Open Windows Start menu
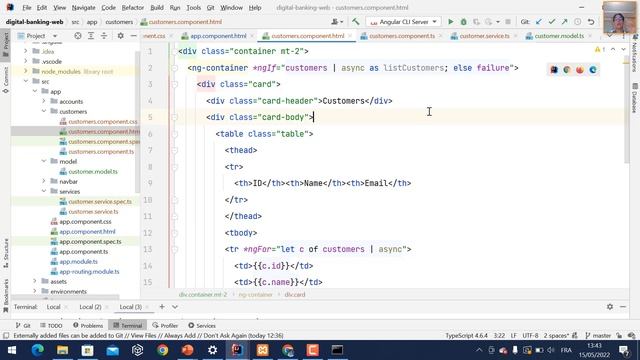Image resolution: width=640 pixels, height=360 pixels. [12, 350]
